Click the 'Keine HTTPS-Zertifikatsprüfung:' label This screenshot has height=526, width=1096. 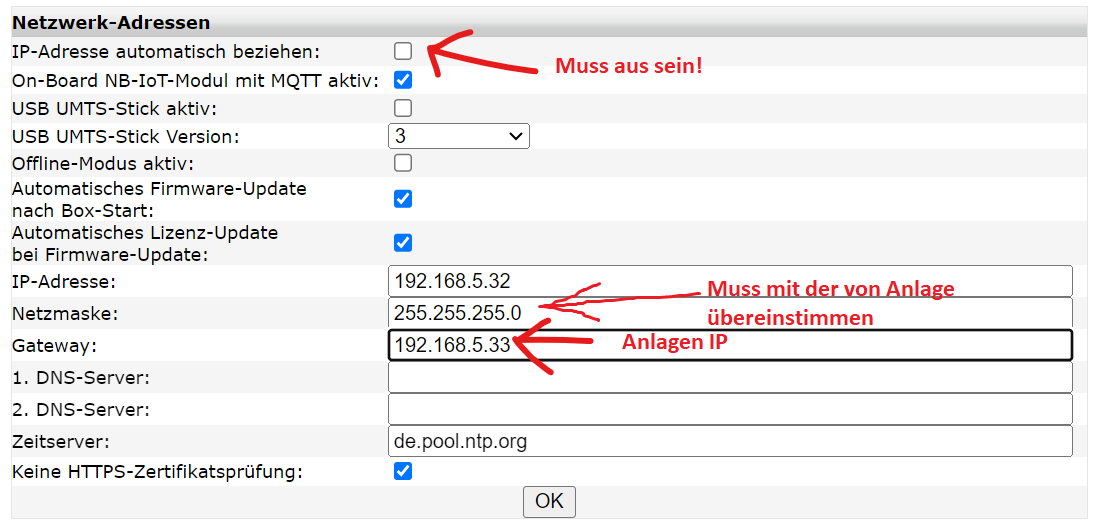point(158,473)
